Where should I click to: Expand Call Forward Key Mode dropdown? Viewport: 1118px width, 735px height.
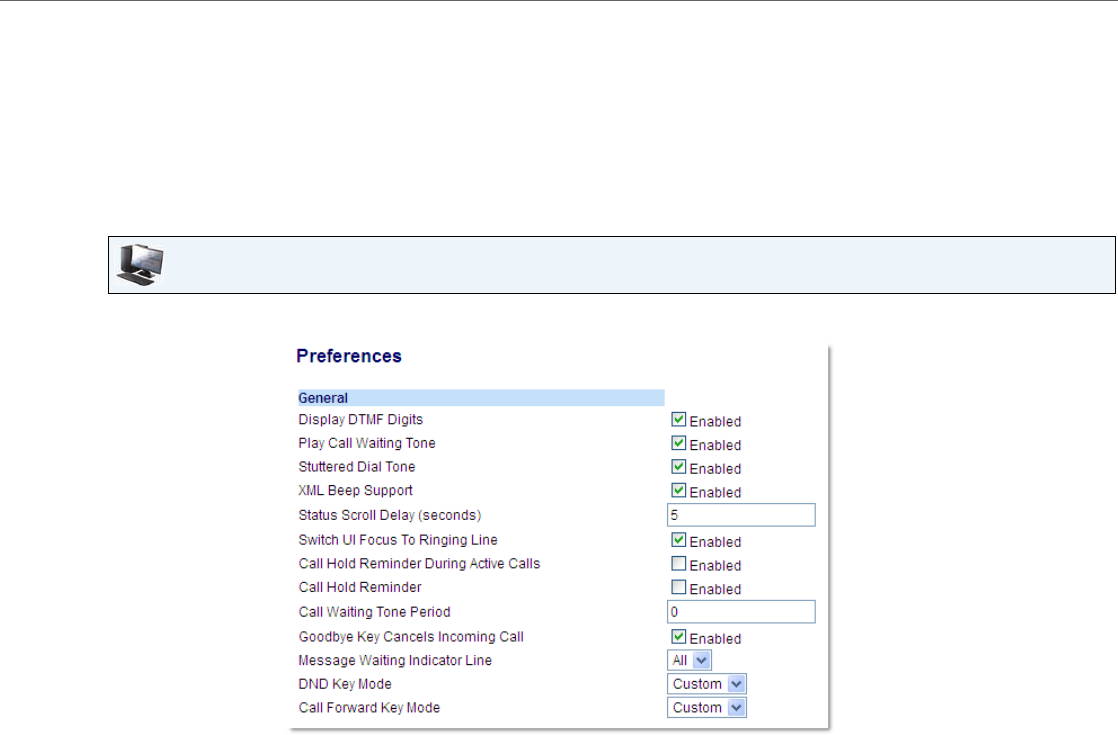(707, 707)
